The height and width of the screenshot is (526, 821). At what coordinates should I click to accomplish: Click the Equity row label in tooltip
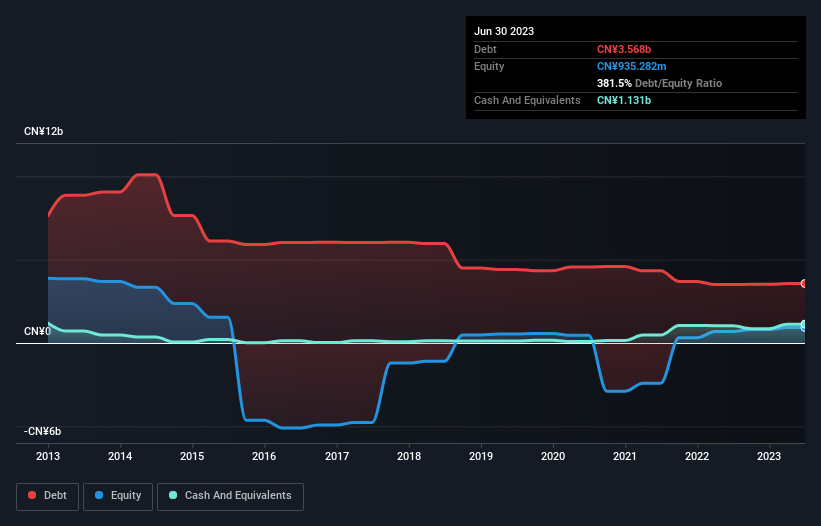pos(489,66)
